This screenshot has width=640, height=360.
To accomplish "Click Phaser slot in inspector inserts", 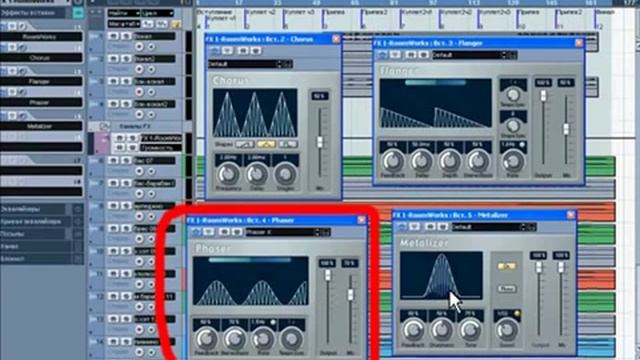I will (41, 103).
